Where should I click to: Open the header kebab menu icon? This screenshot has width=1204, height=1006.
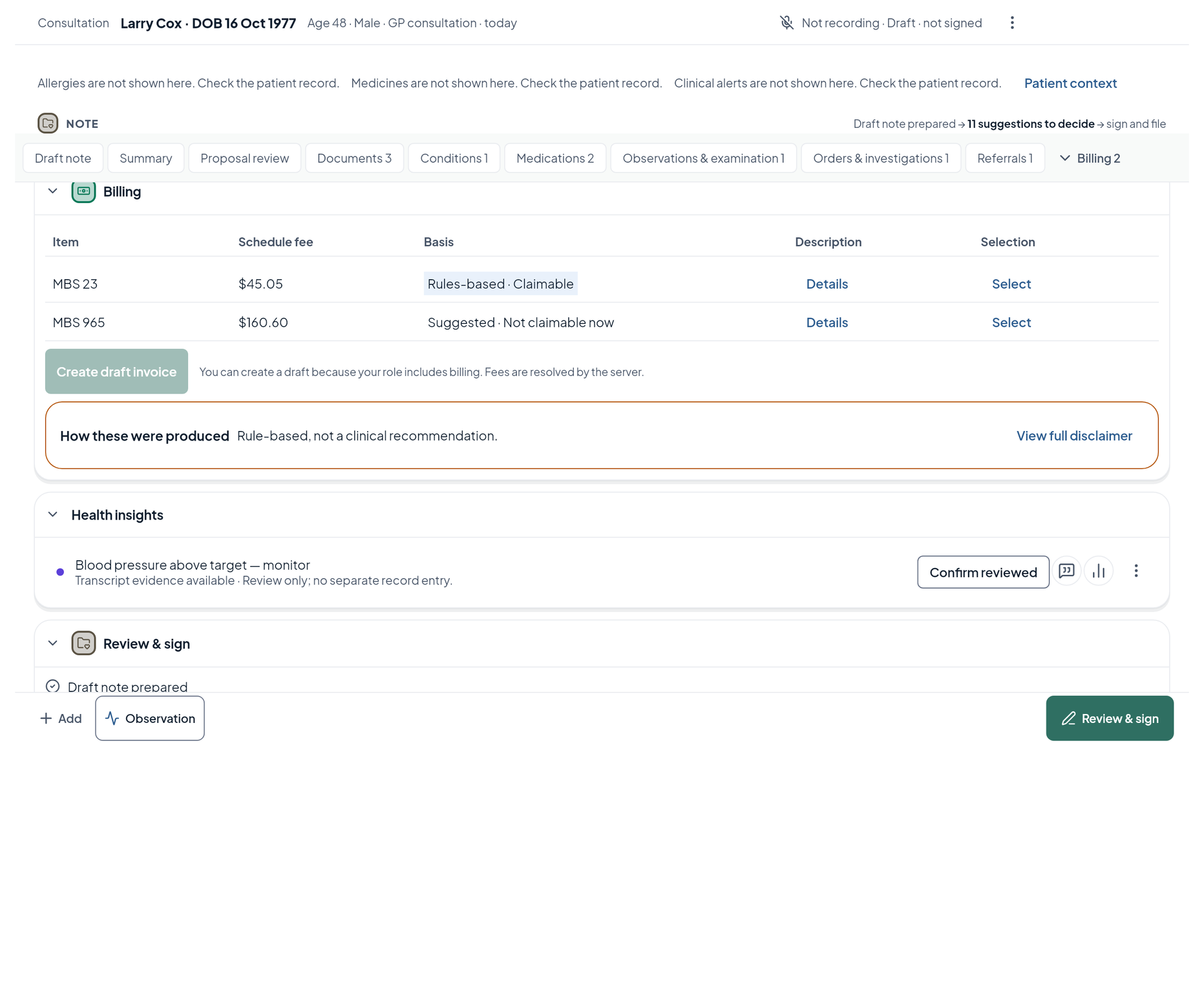pyautogui.click(x=1012, y=23)
